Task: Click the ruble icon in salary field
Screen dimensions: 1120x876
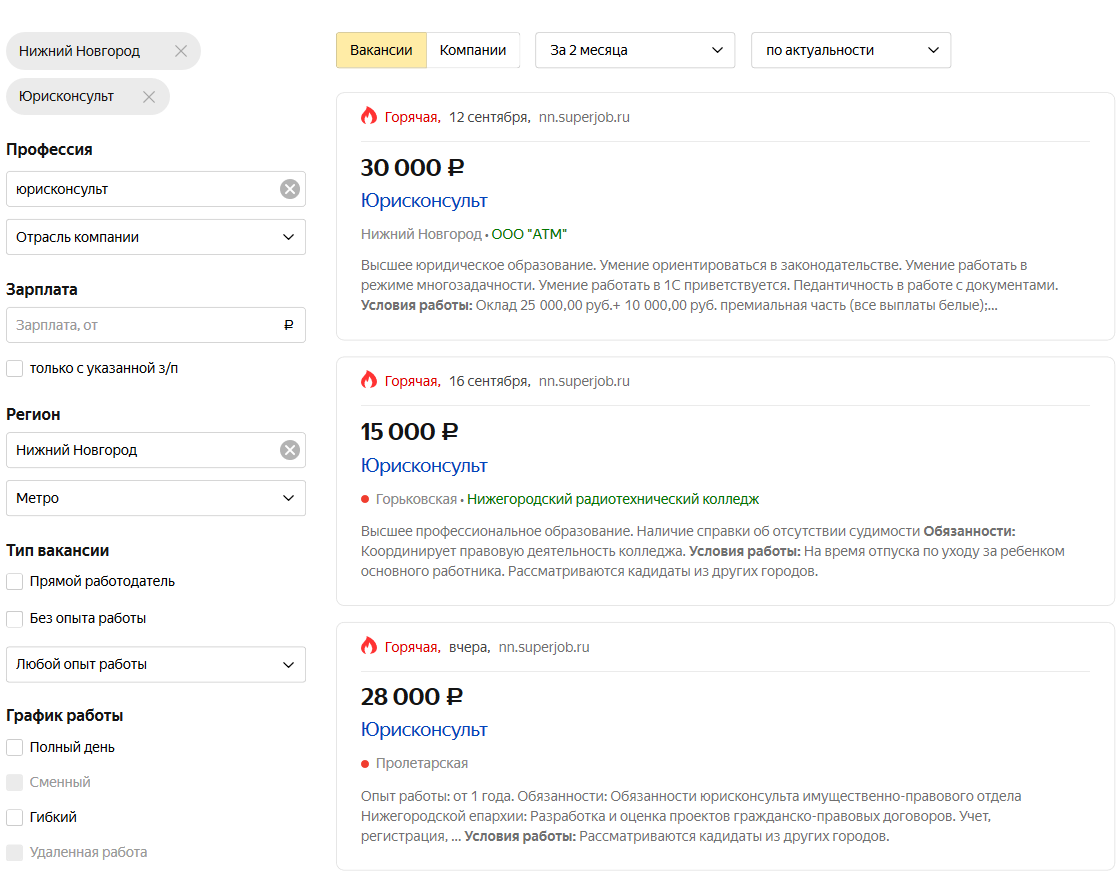Action: tap(289, 325)
